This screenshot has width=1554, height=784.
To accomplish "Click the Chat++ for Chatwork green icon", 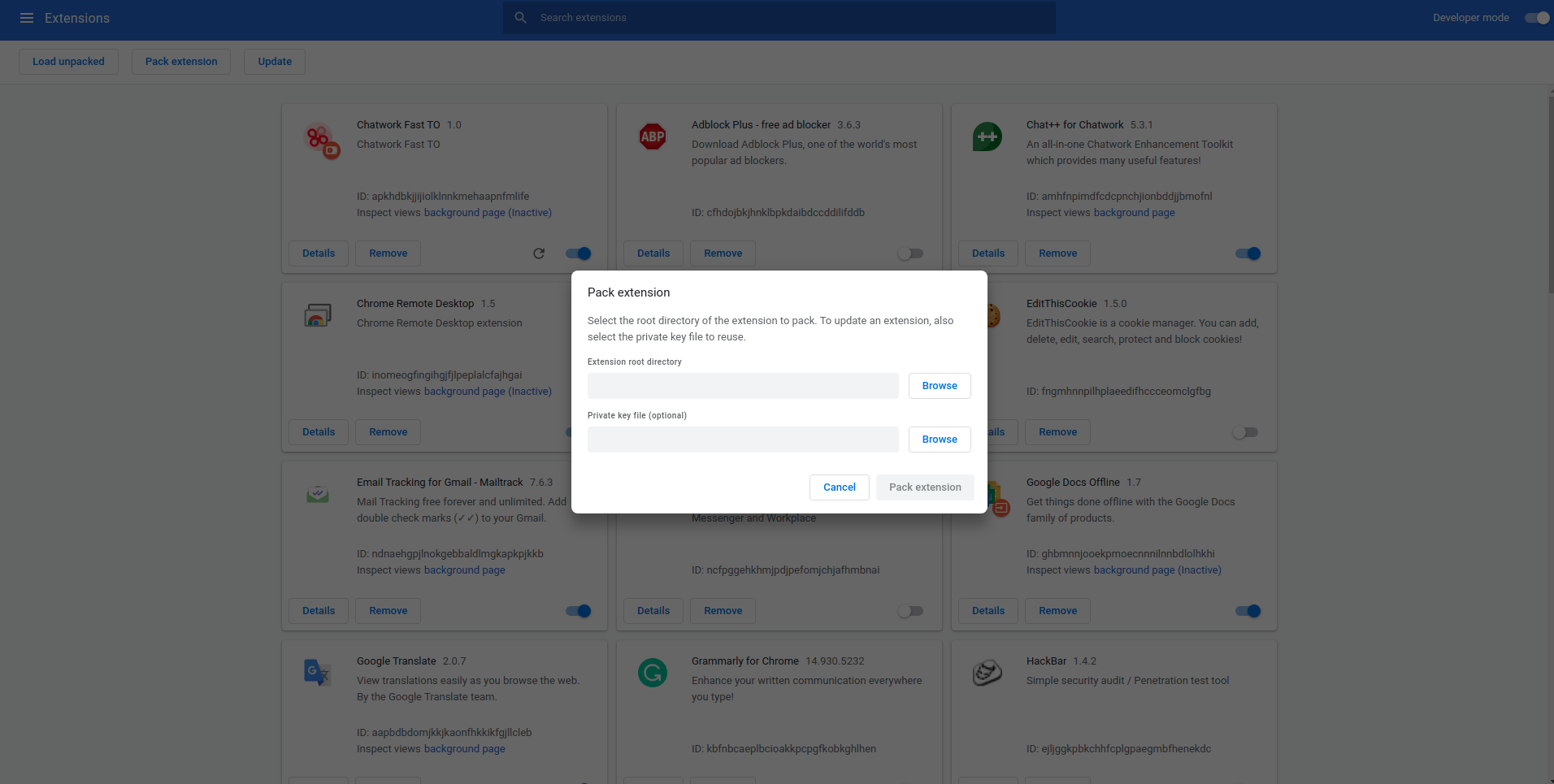I will 987,136.
